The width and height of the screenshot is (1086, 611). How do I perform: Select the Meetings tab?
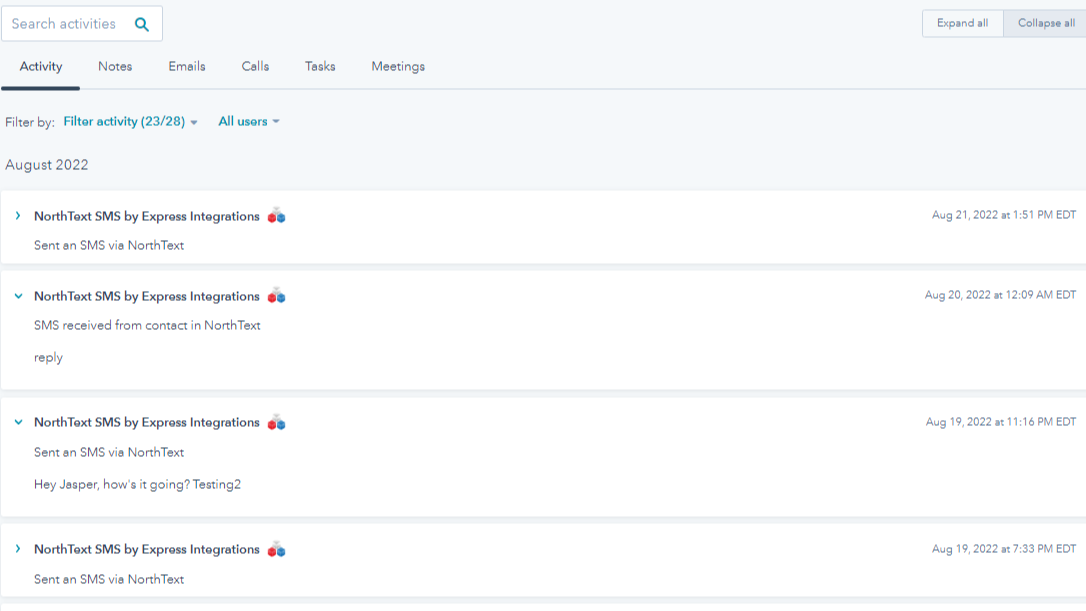click(x=397, y=66)
